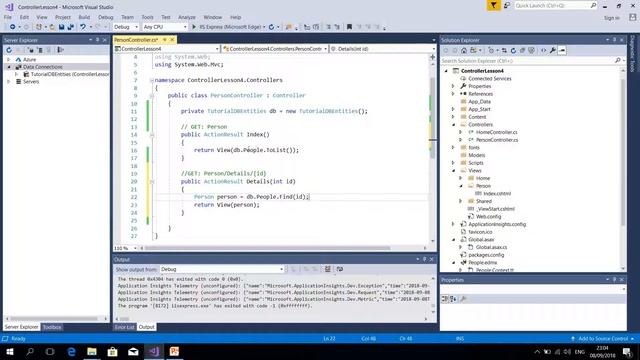Collapse the Details method code region
Viewport: 640px width, 360px height.
pyautogui.click(x=152, y=182)
